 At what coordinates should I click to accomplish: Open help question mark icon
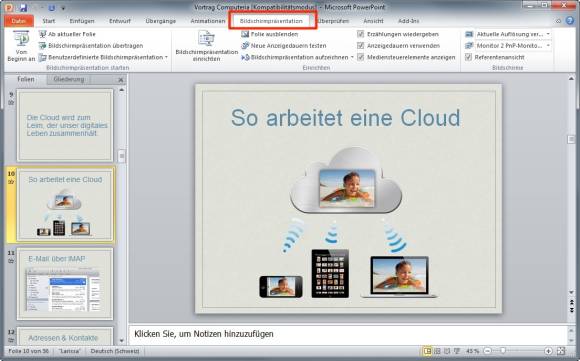click(570, 21)
